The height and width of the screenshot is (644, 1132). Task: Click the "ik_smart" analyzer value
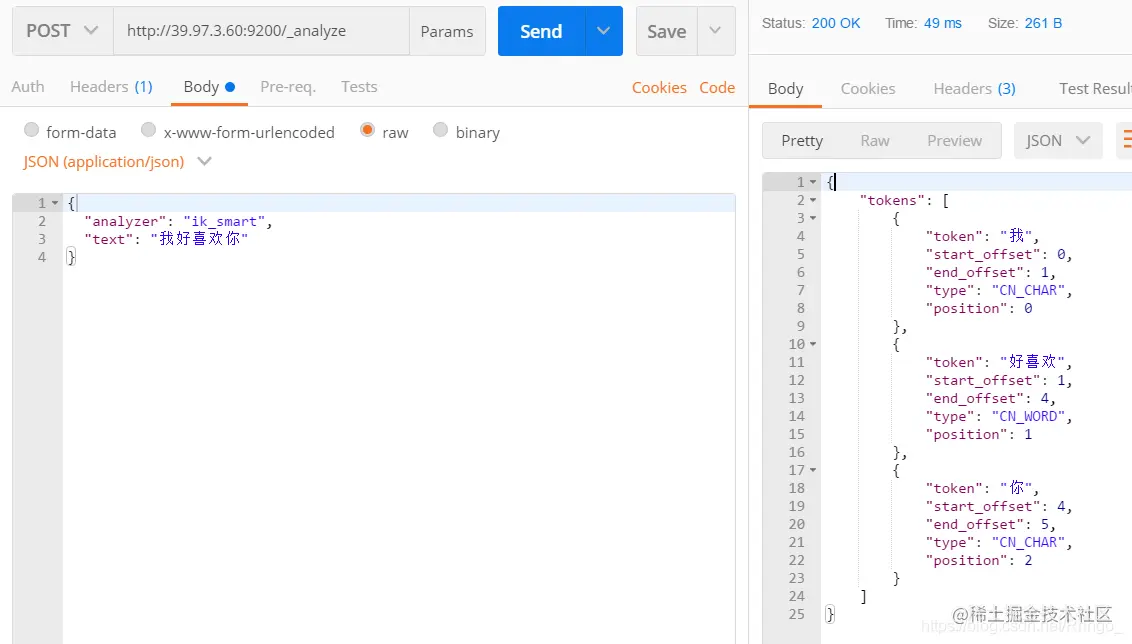[225, 222]
